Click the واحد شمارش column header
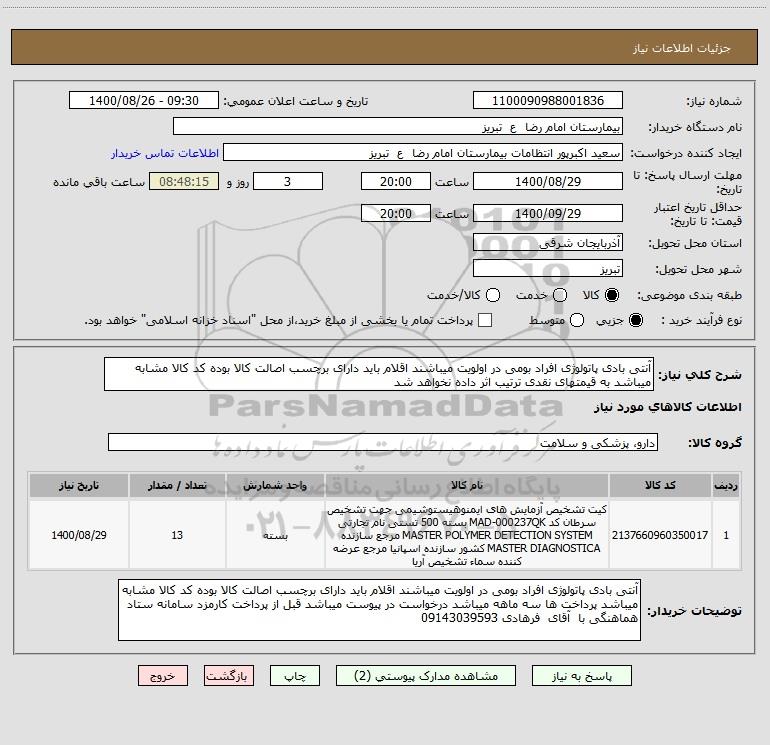Image resolution: width=770 pixels, height=745 pixels. point(275,485)
